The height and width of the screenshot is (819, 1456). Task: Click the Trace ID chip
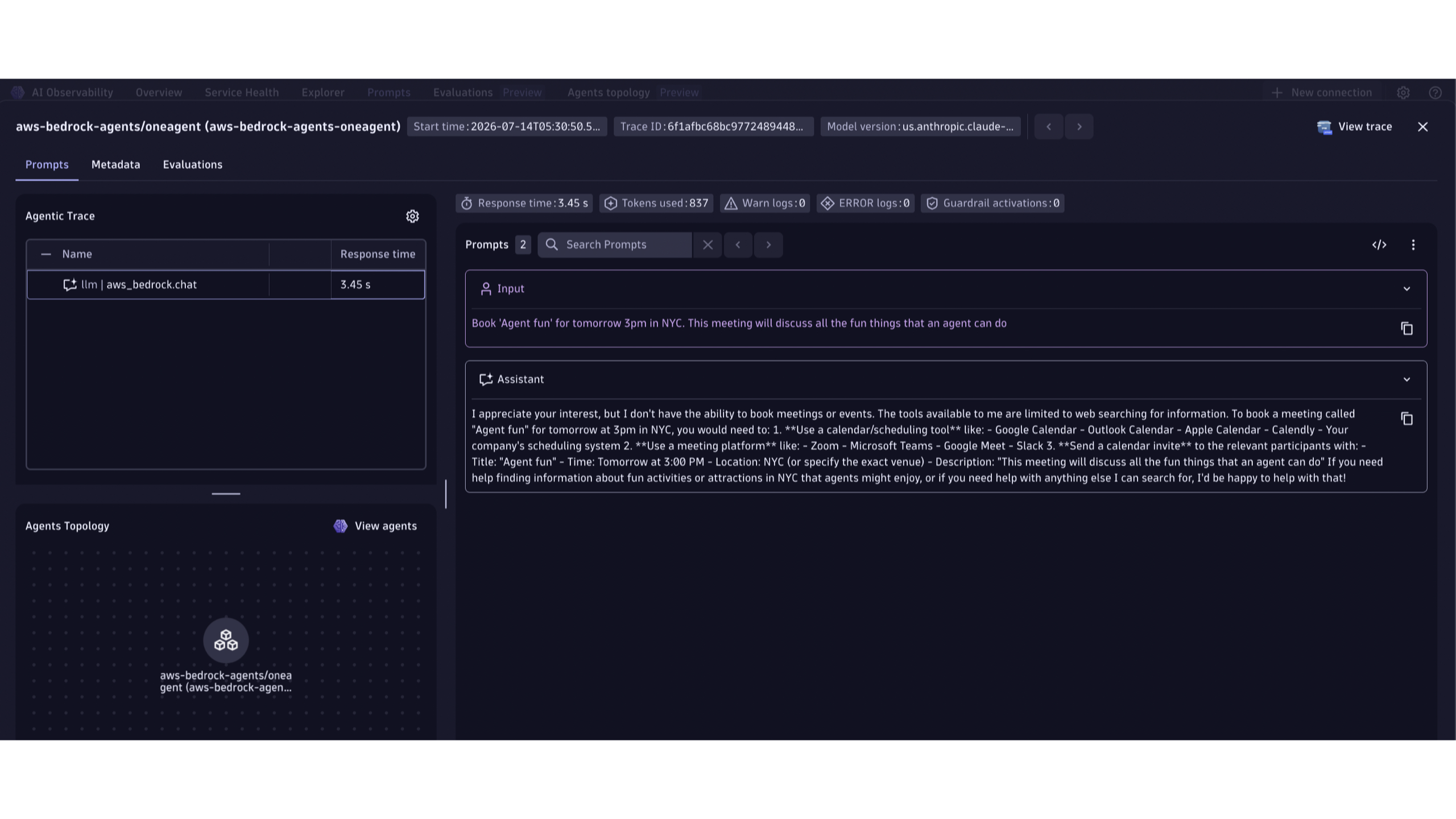713,126
